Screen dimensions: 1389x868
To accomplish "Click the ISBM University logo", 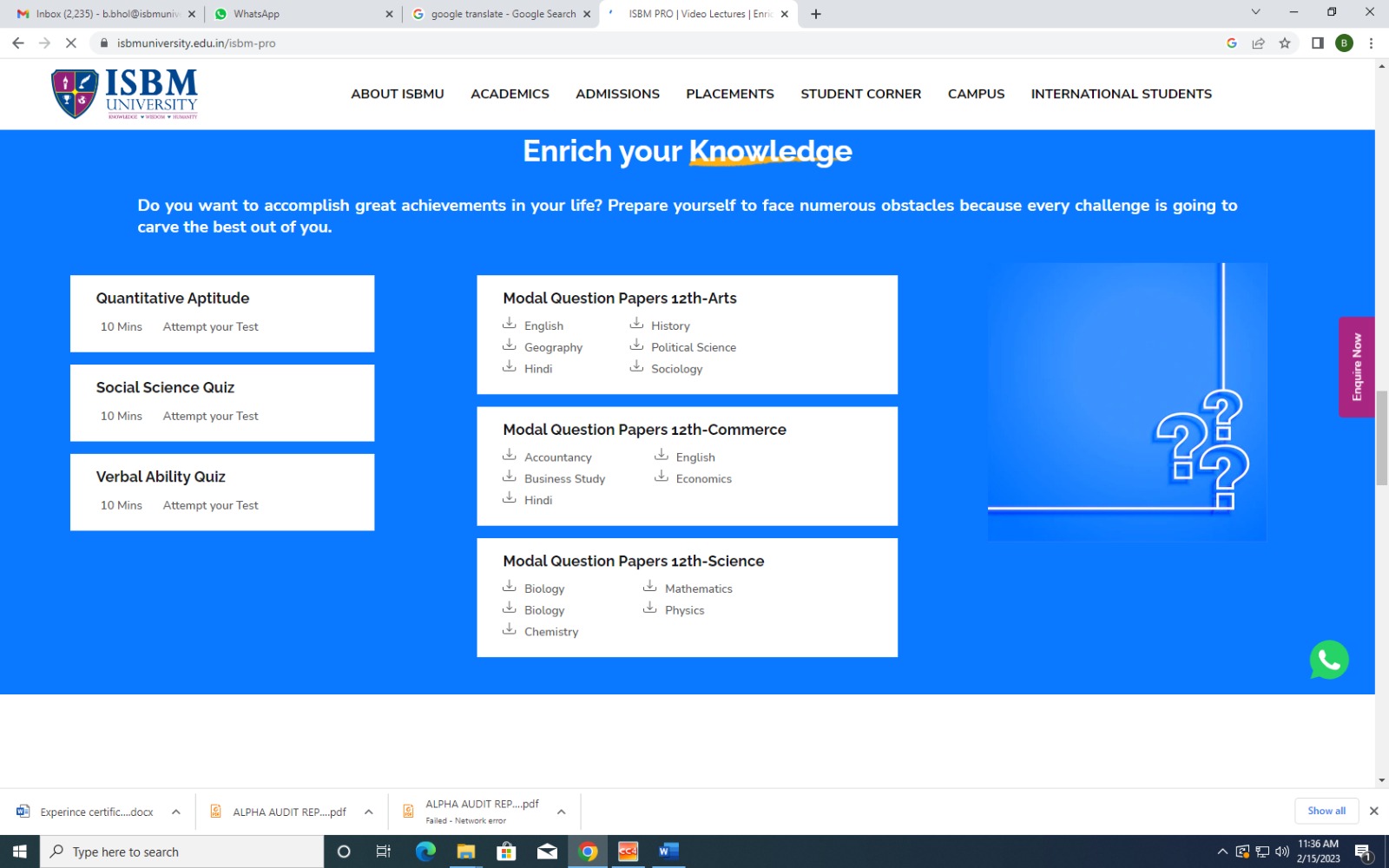I will click(124, 94).
